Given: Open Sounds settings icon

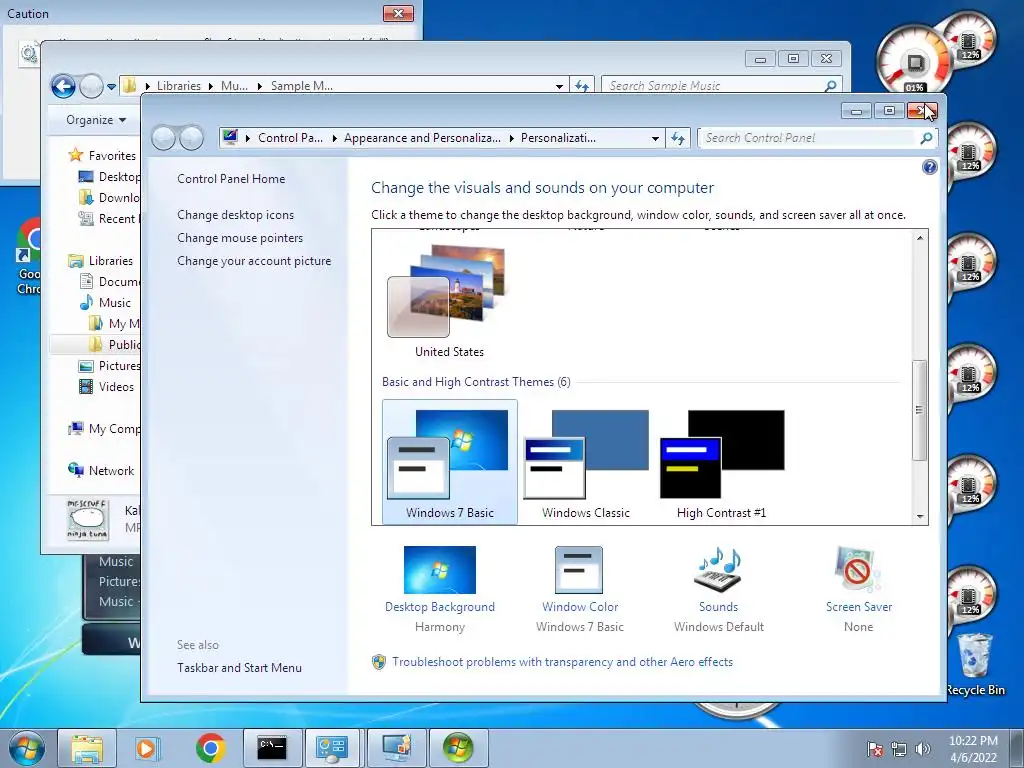Looking at the screenshot, I should pyautogui.click(x=718, y=569).
